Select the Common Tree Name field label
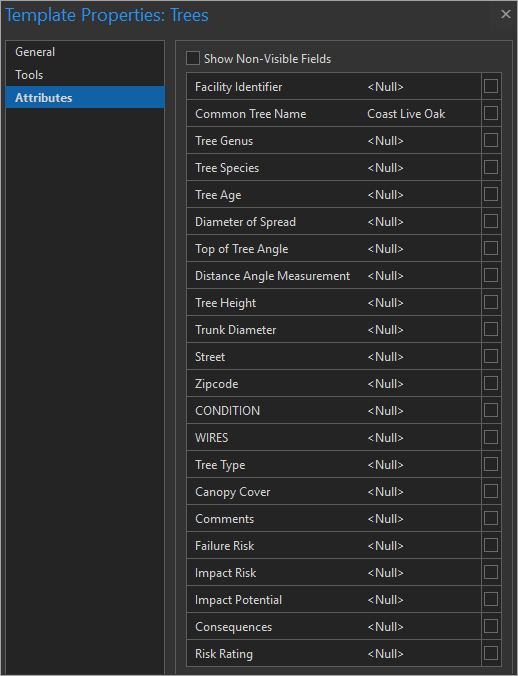 250,114
